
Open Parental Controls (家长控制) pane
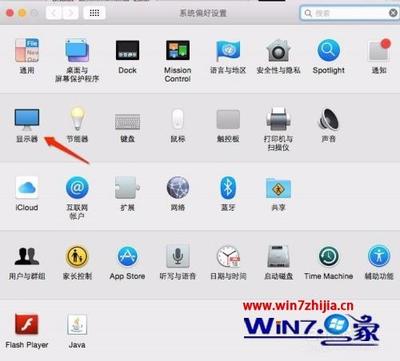tap(77, 257)
